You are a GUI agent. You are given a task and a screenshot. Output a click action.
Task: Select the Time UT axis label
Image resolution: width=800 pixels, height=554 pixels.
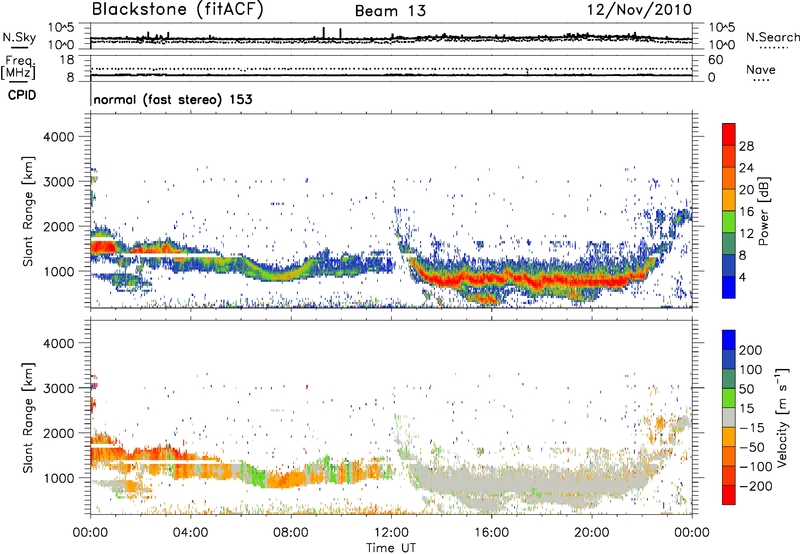click(x=391, y=548)
